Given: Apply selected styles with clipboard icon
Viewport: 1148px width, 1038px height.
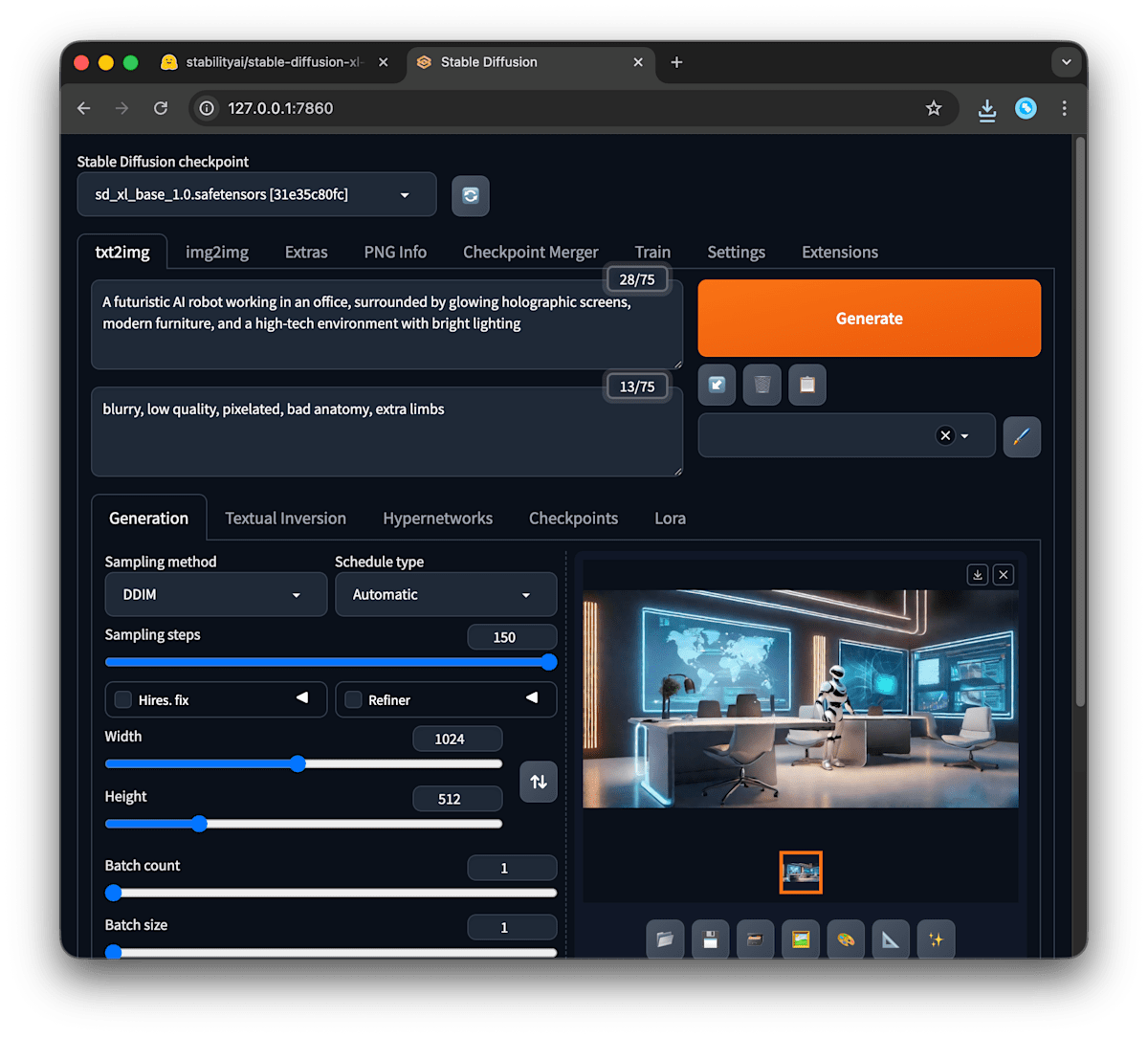Looking at the screenshot, I should [806, 385].
